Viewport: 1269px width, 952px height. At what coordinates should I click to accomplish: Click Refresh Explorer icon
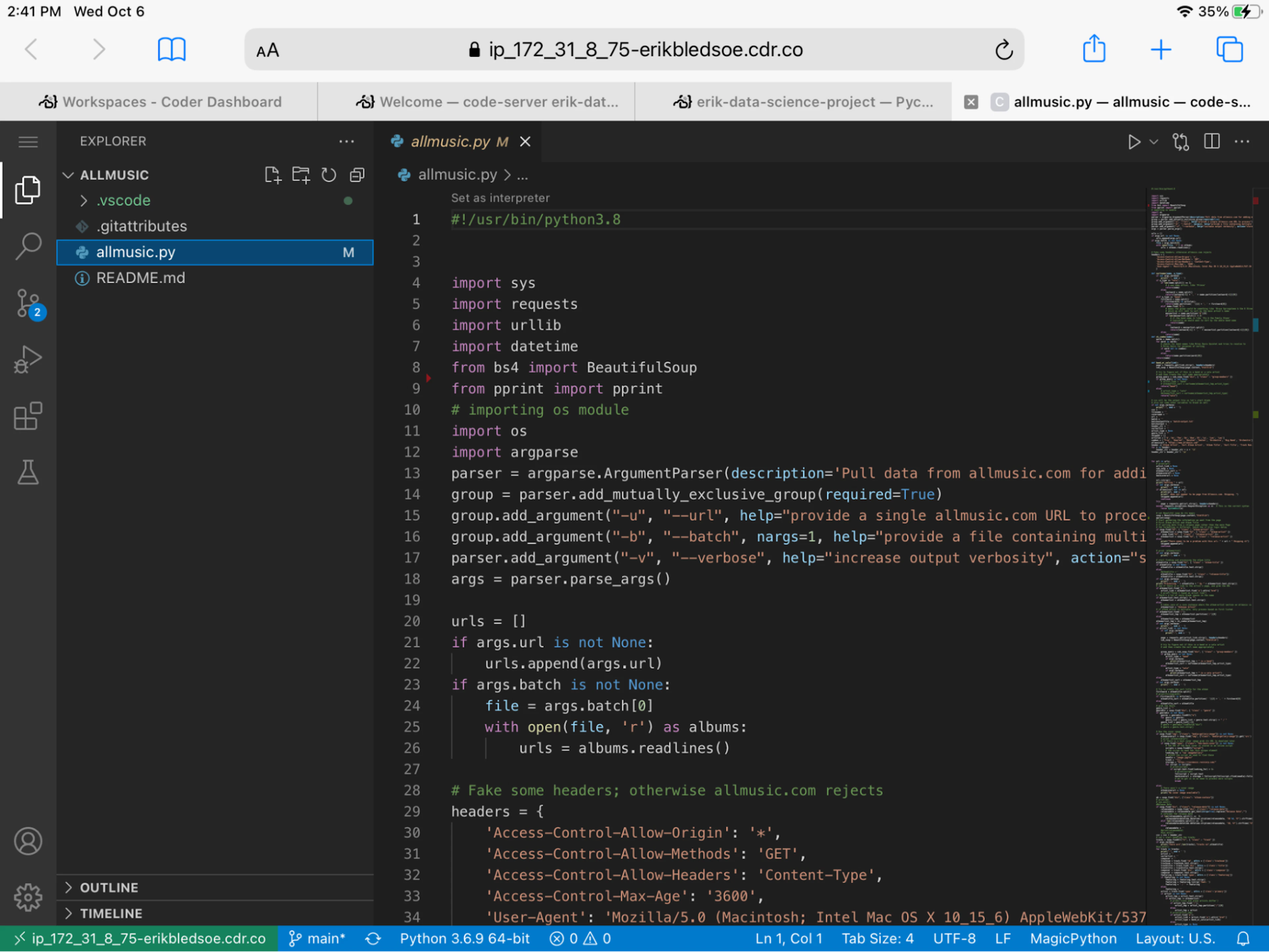[329, 175]
